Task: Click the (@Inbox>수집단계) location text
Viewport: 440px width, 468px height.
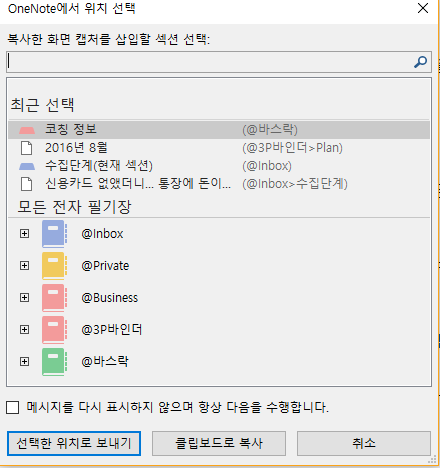Action: [295, 184]
